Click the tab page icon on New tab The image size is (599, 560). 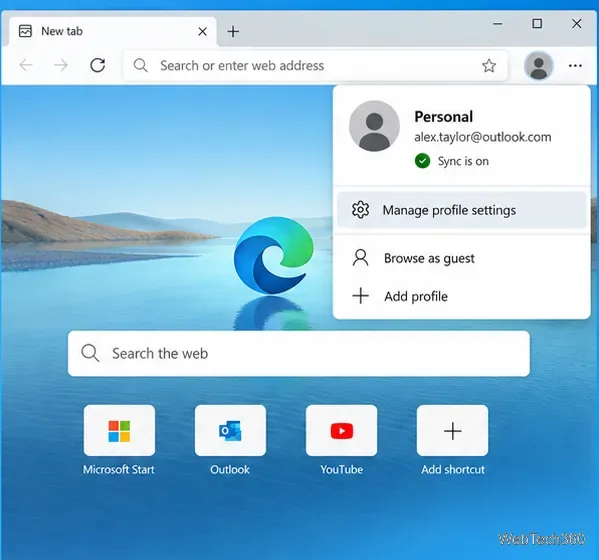[25, 31]
